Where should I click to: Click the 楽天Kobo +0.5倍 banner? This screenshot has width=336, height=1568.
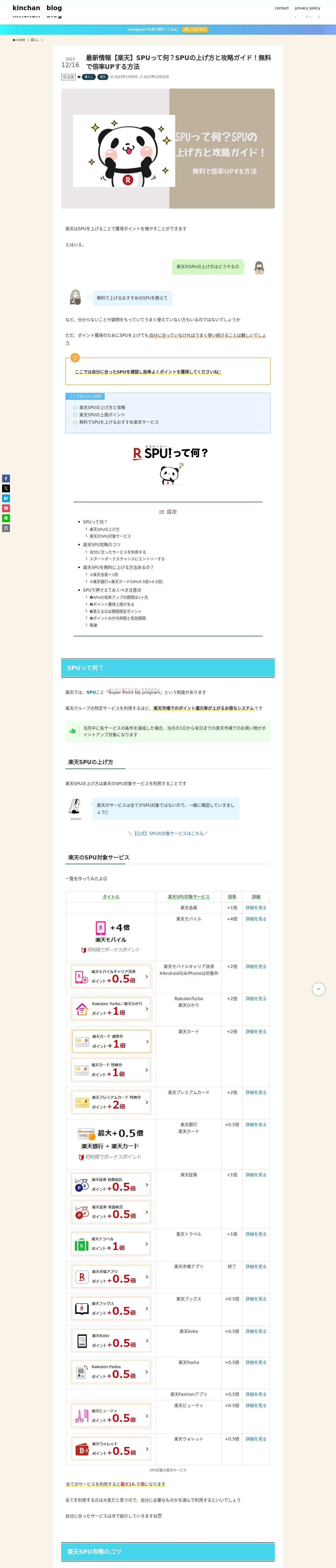(111, 1340)
